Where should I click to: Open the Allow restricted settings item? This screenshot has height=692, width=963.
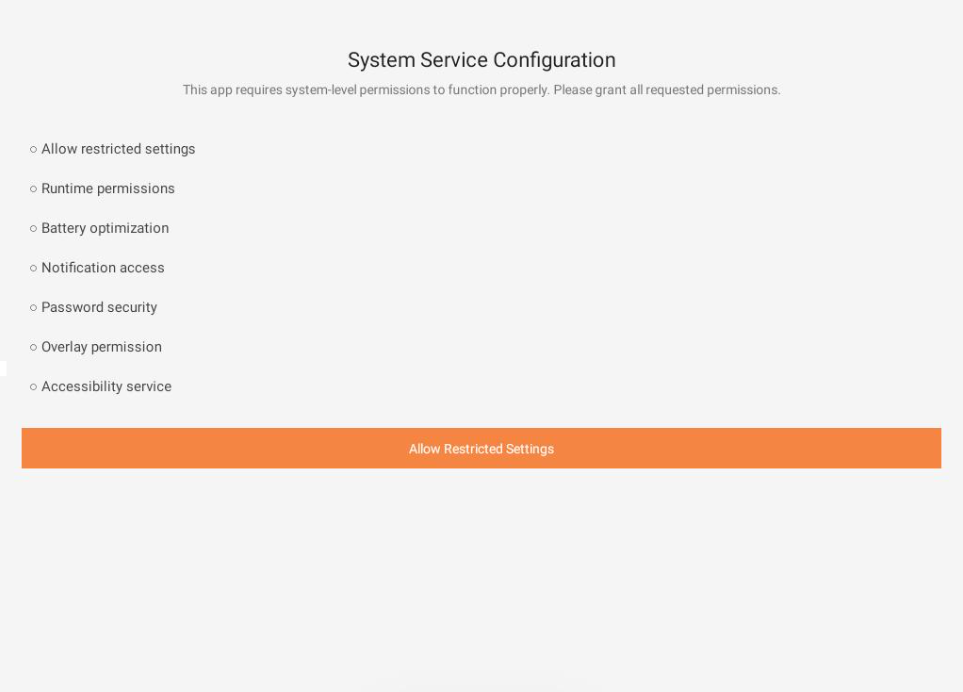[117, 149]
